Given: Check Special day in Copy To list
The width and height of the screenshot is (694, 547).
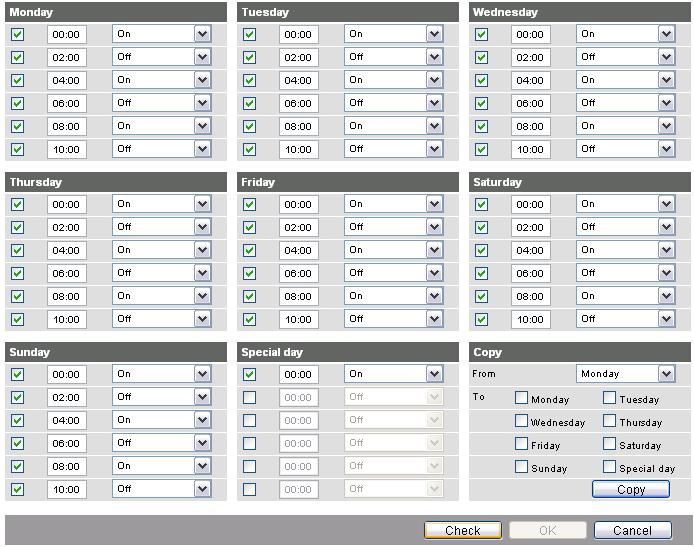Looking at the screenshot, I should [609, 466].
